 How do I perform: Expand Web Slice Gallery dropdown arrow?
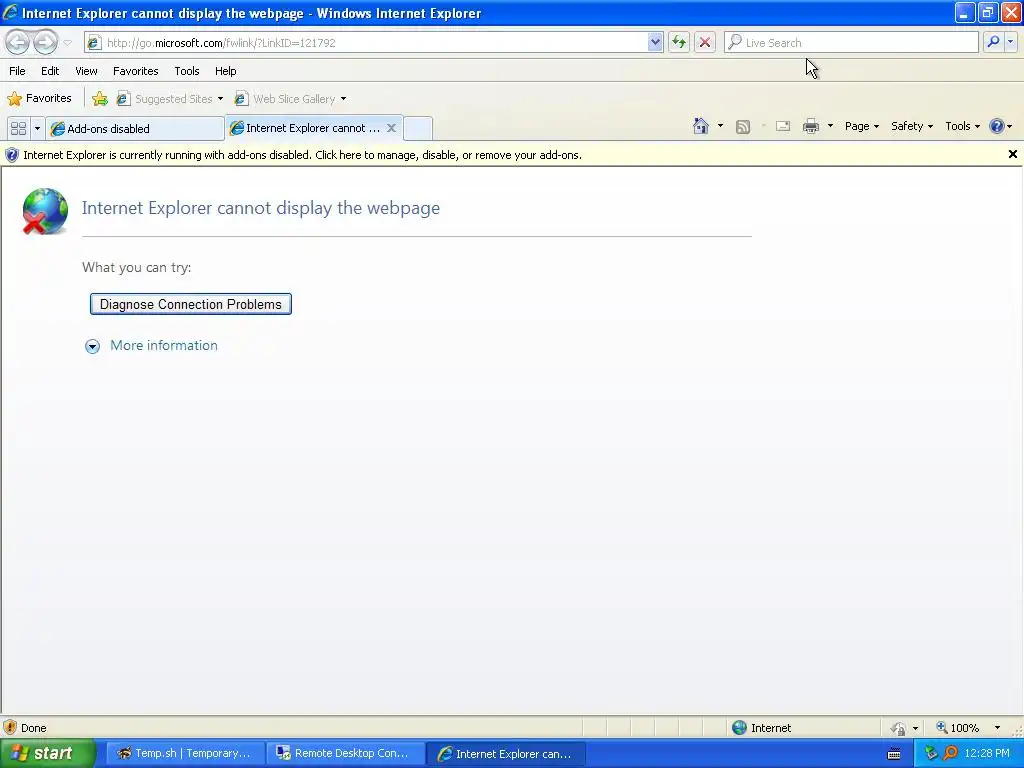pyautogui.click(x=344, y=99)
